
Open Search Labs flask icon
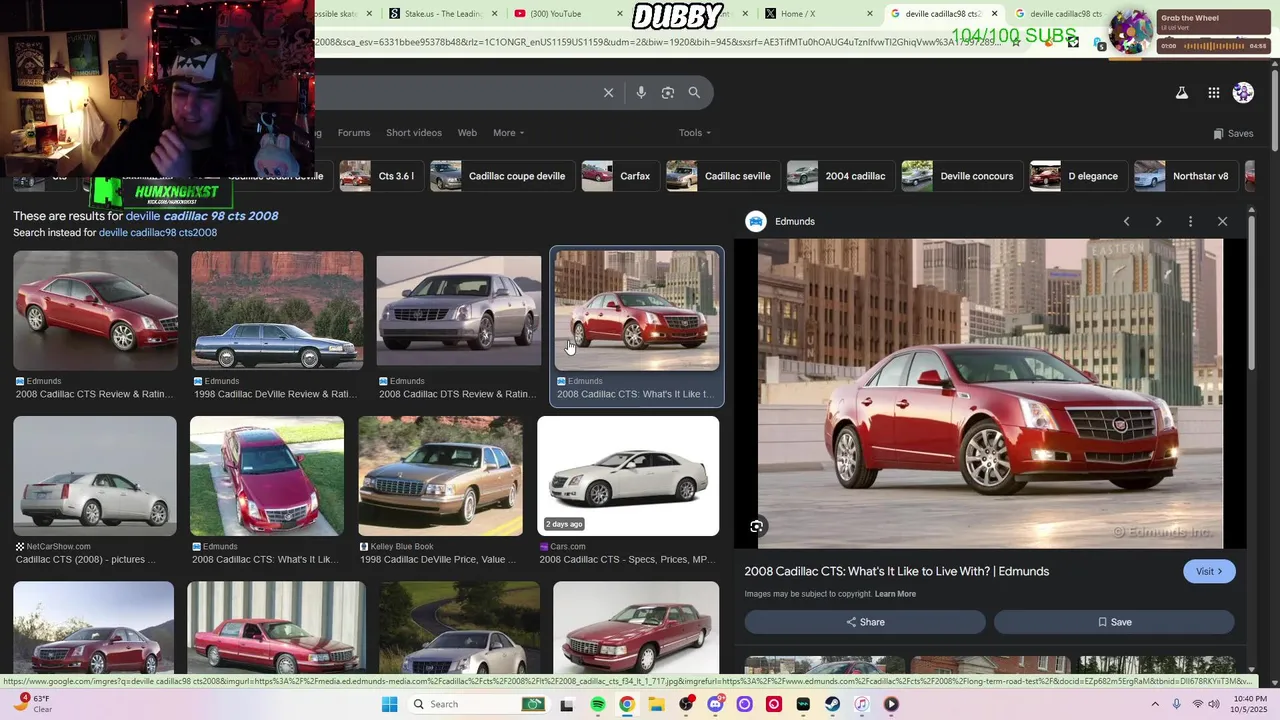tap(1181, 93)
